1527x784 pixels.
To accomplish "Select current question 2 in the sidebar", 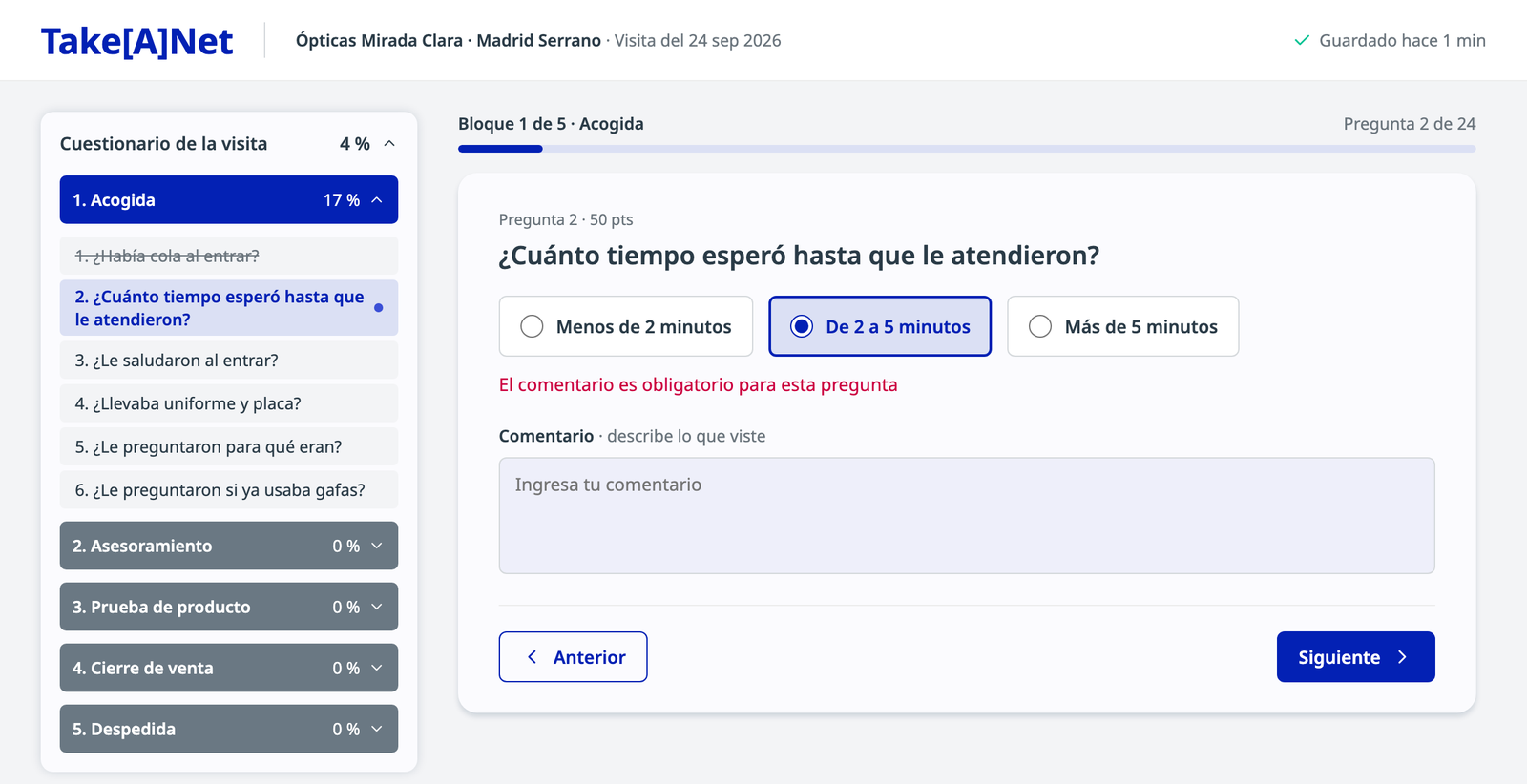I will click(x=229, y=308).
